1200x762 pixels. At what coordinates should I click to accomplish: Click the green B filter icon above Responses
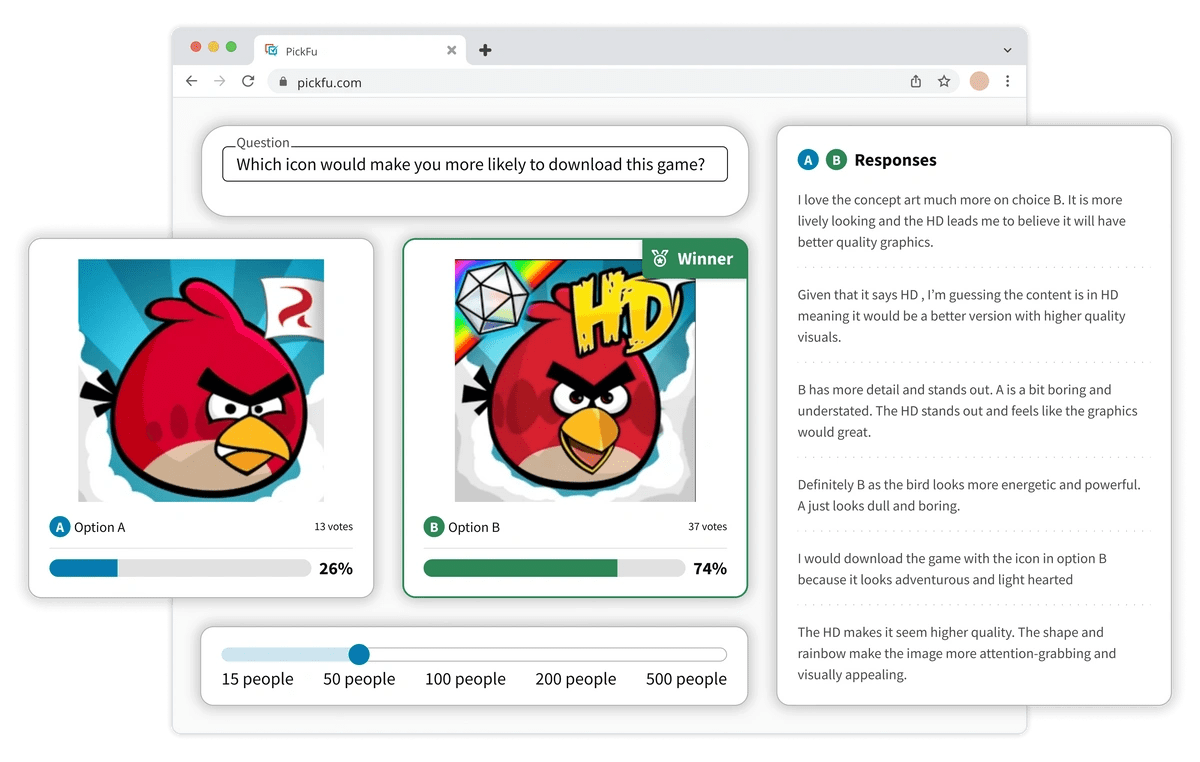click(836, 159)
